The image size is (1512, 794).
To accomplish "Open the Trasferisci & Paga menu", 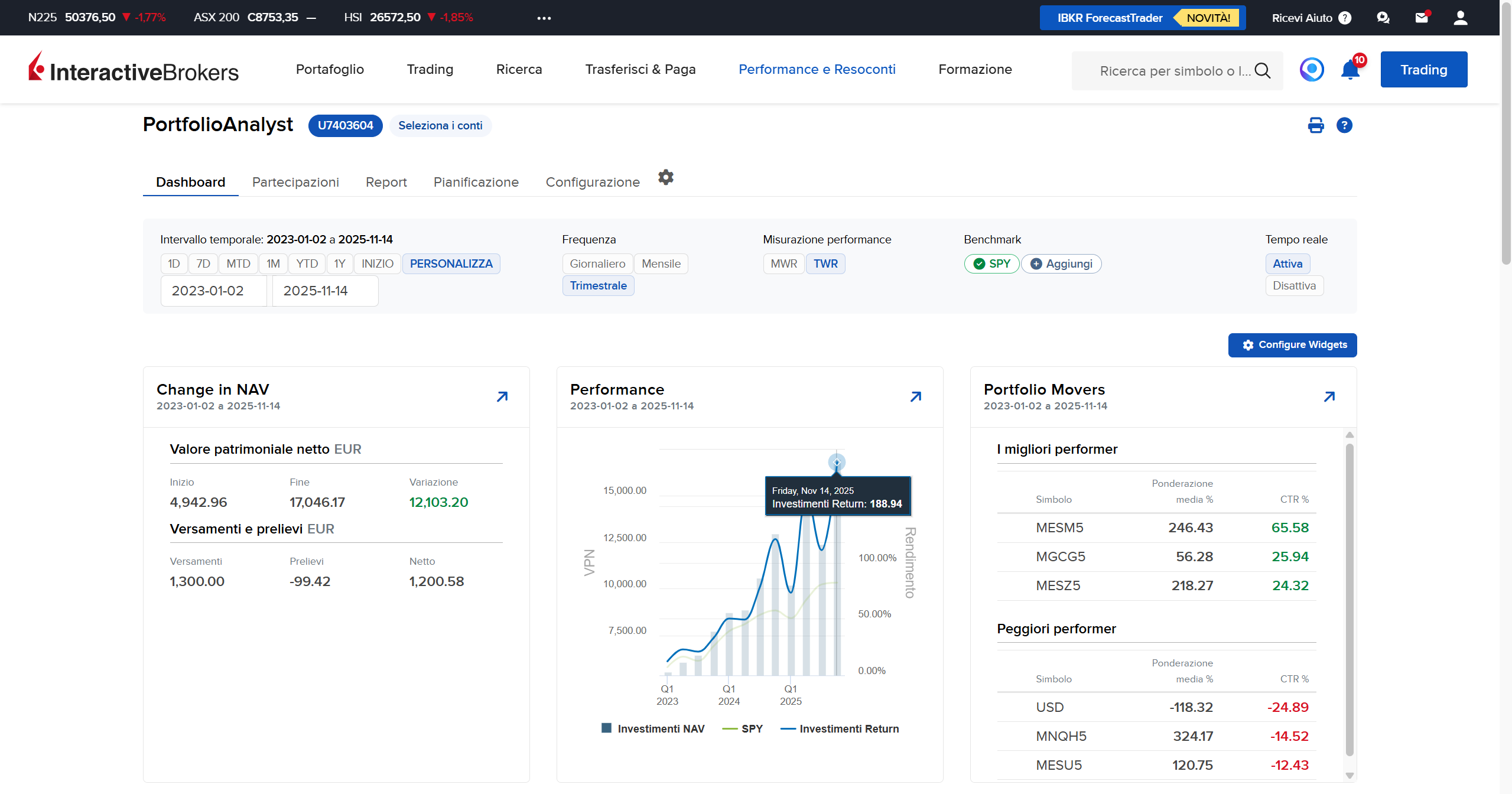I will pyautogui.click(x=640, y=69).
